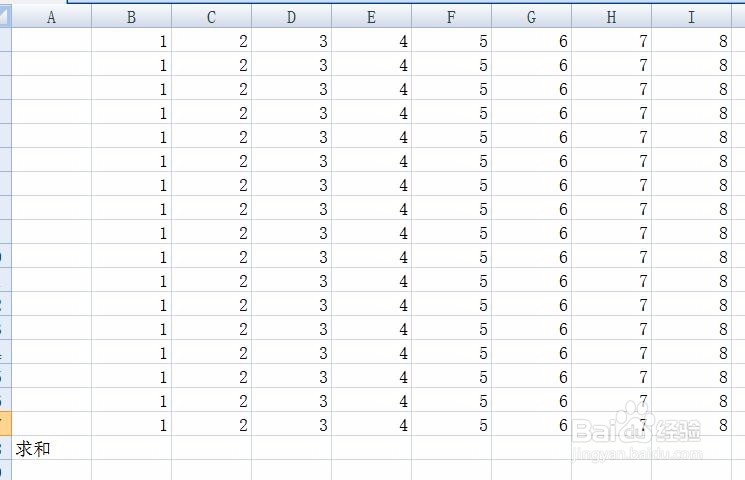Image resolution: width=745 pixels, height=480 pixels.
Task: Select column I header
Action: coord(691,17)
